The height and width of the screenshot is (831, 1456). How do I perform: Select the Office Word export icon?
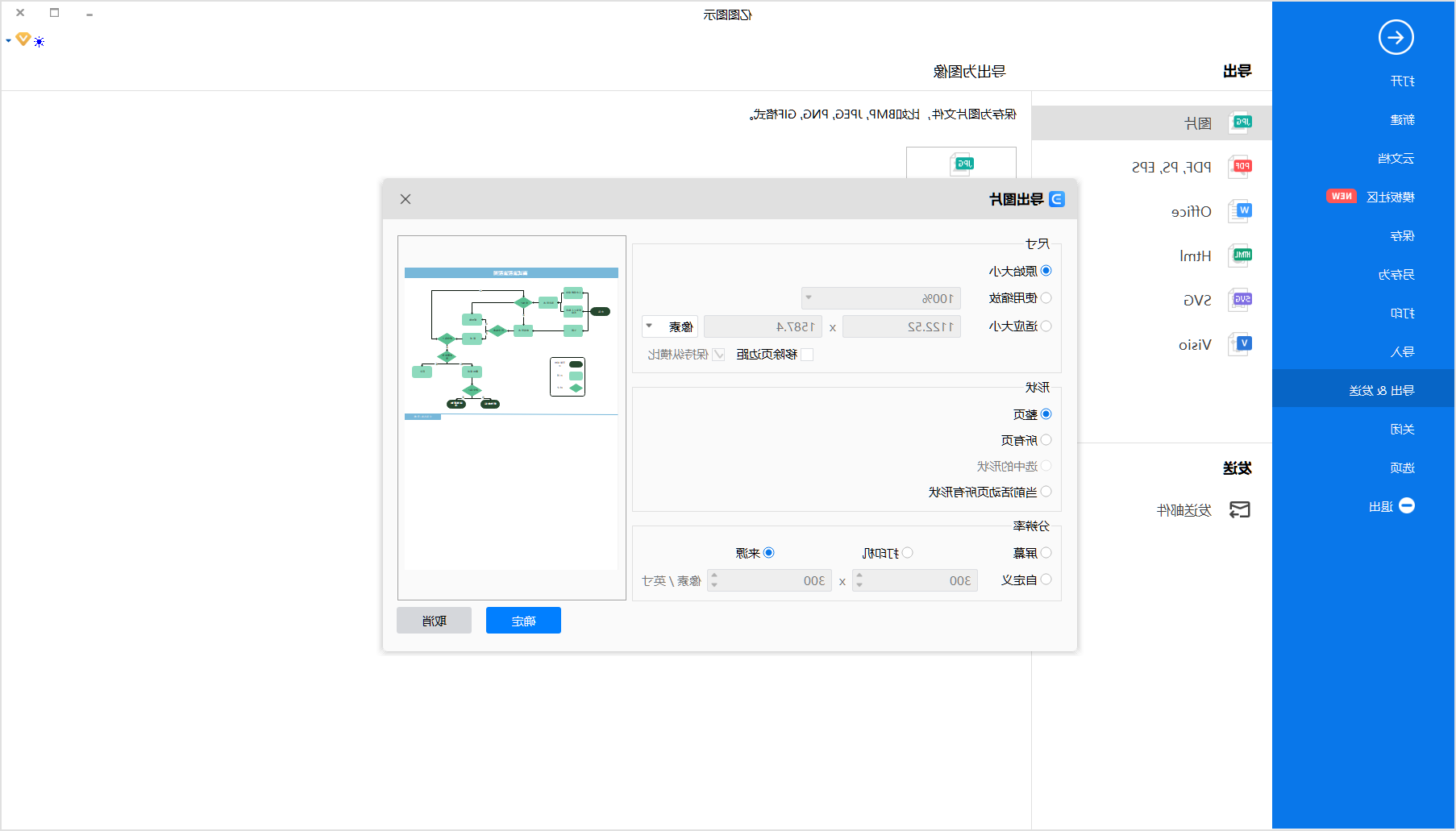point(1239,211)
